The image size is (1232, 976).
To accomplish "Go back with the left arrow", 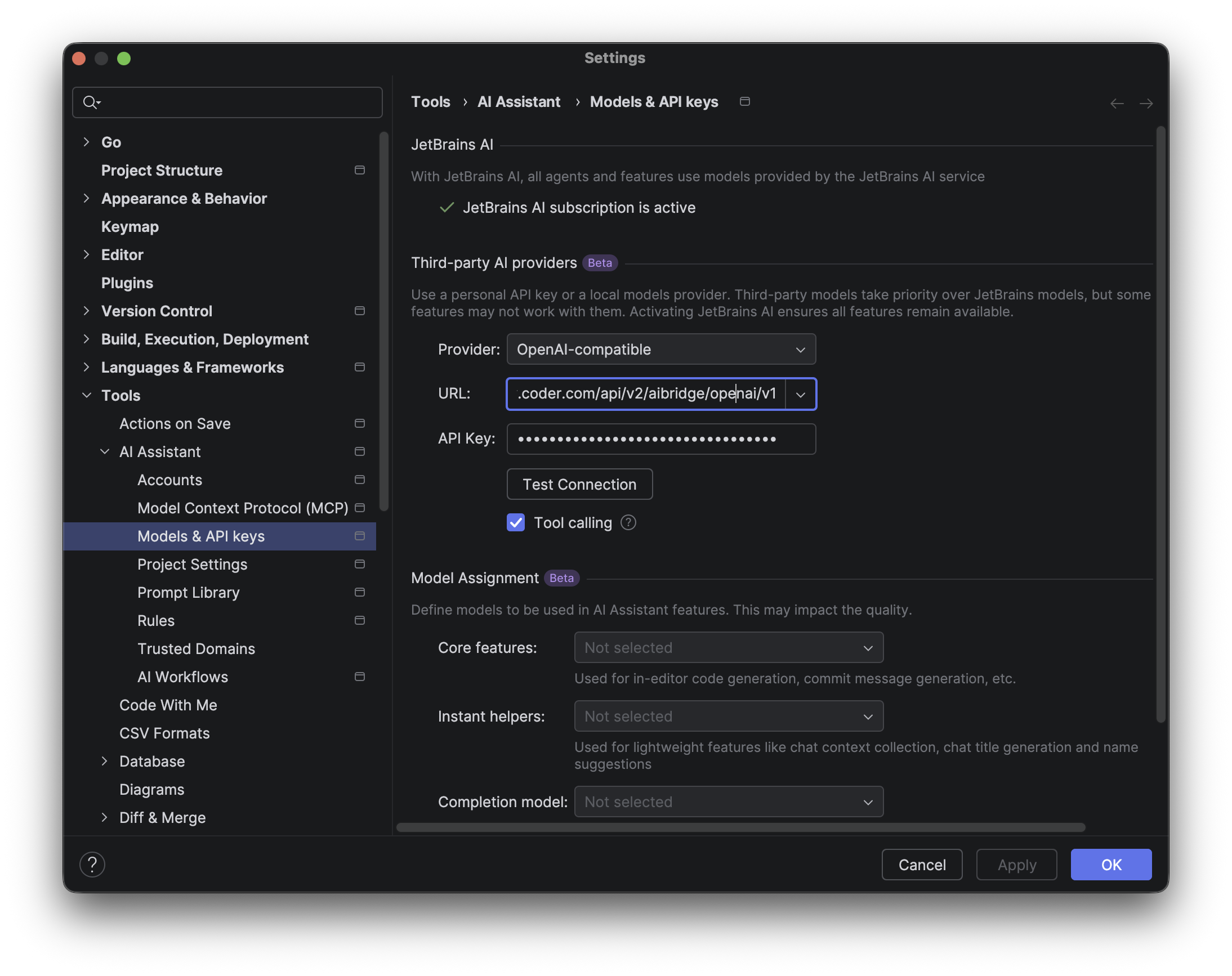I will coord(1117,104).
